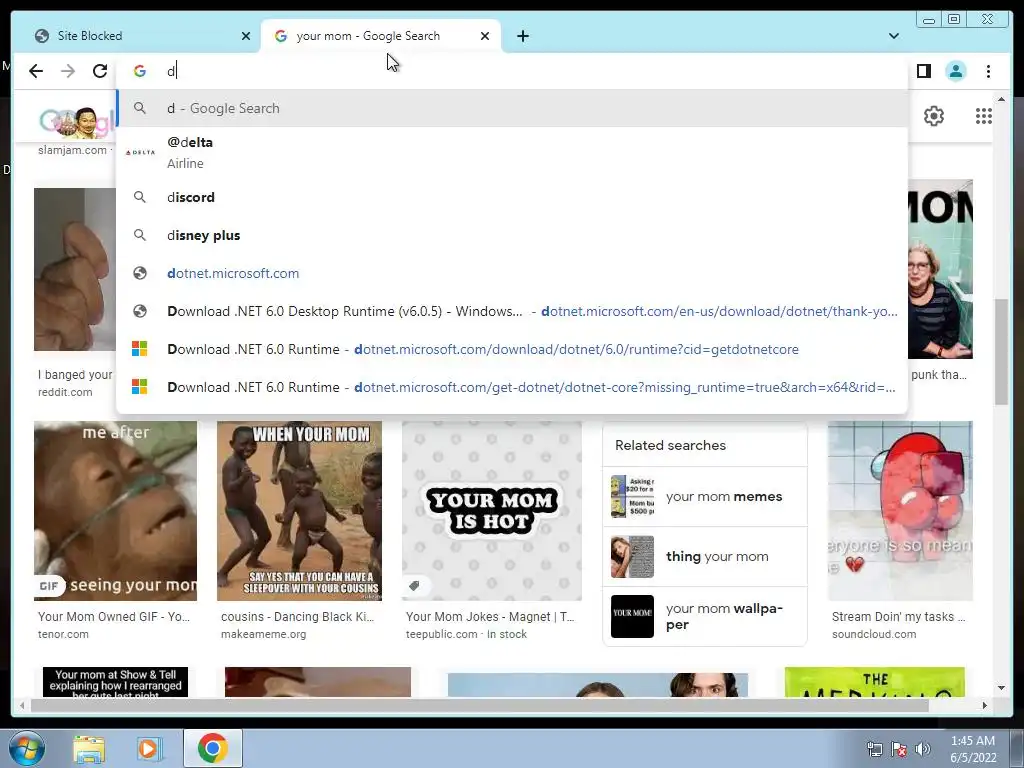Click the magnifier icon beside disney plus
This screenshot has height=768, width=1024.
(x=140, y=234)
